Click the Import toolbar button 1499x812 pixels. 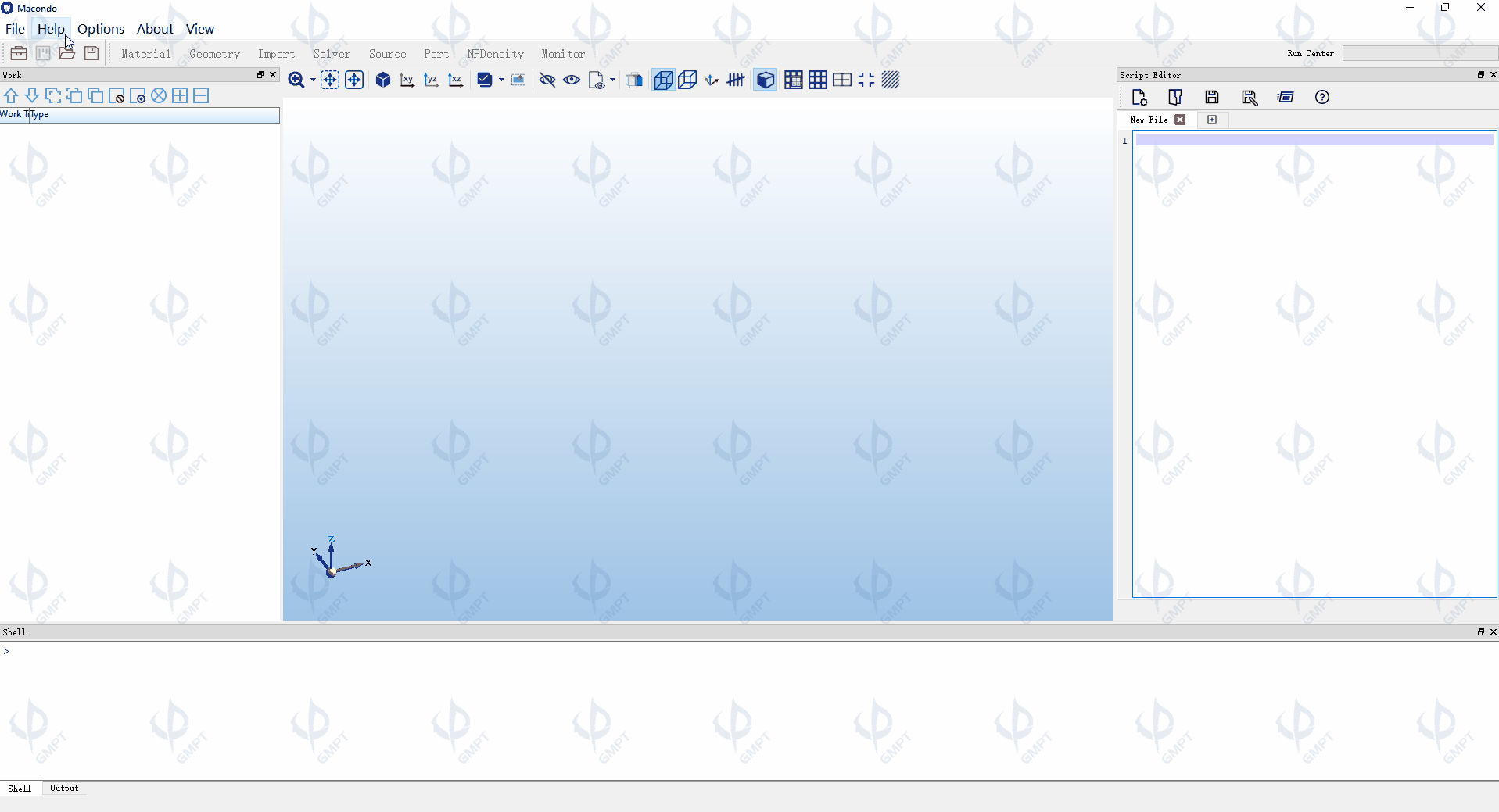point(276,54)
